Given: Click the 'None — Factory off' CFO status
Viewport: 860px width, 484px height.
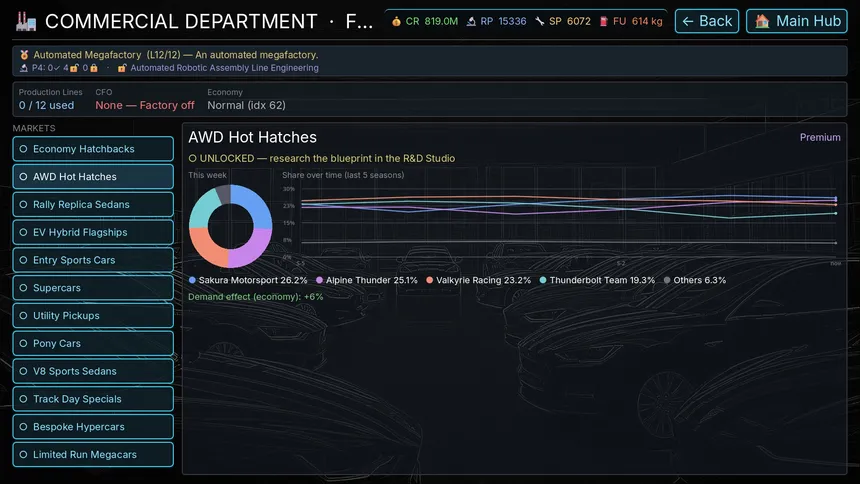Looking at the screenshot, I should click(x=145, y=105).
